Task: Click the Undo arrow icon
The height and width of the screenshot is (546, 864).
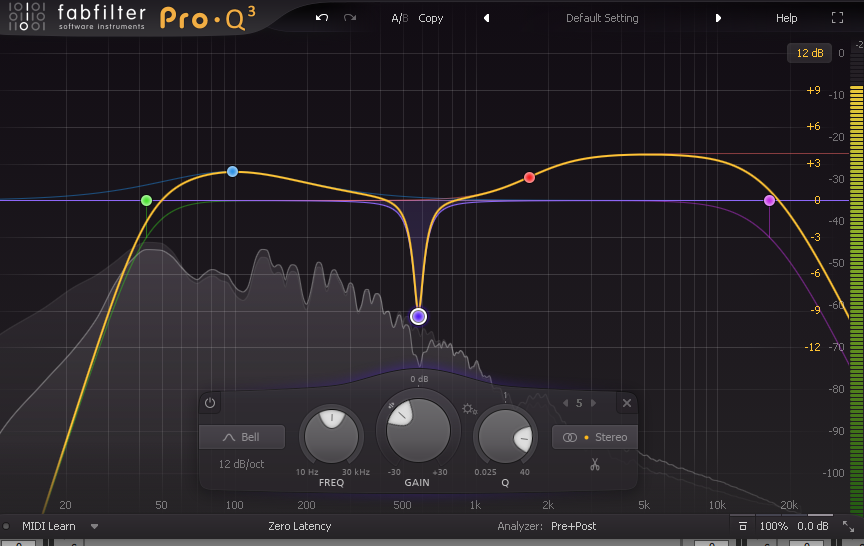Action: pyautogui.click(x=322, y=18)
